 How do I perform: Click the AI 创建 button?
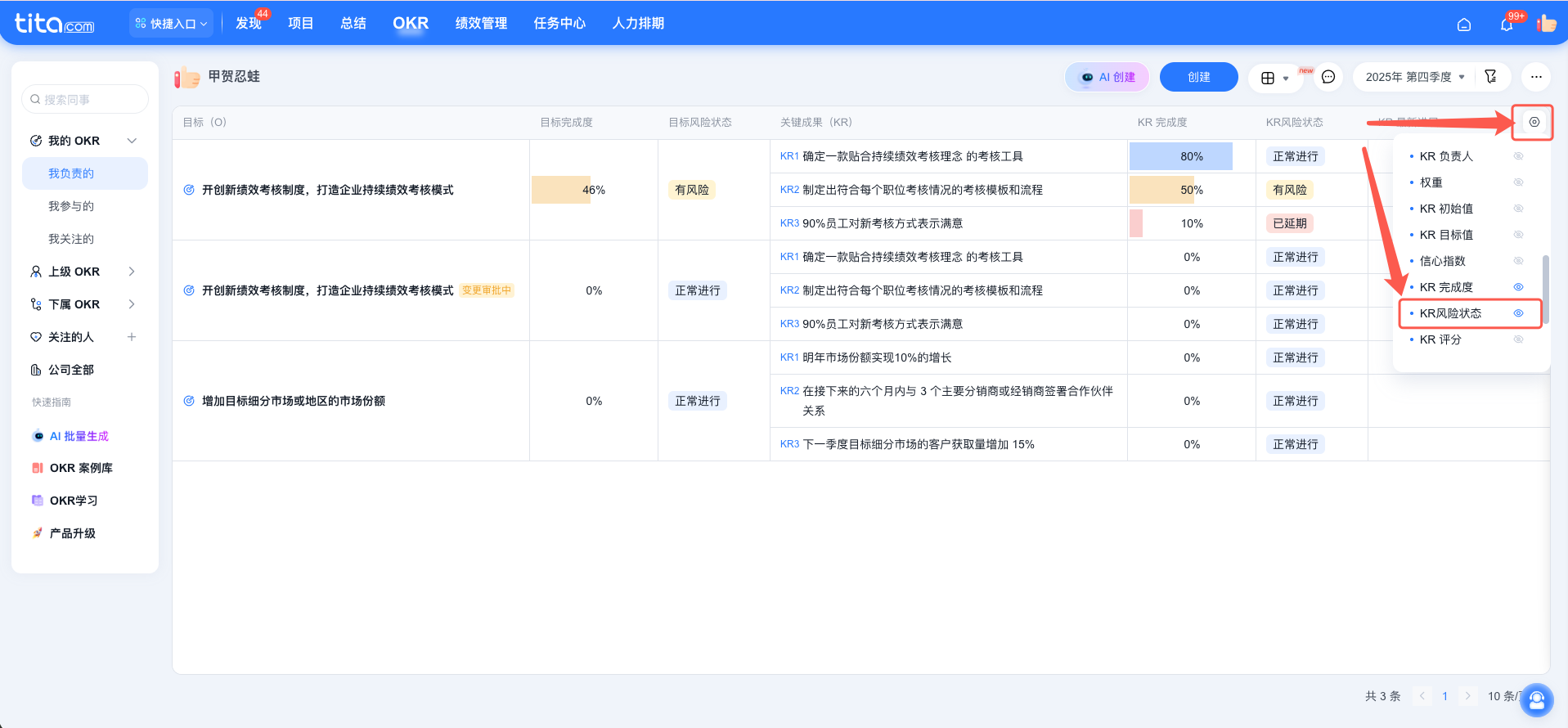[1107, 77]
